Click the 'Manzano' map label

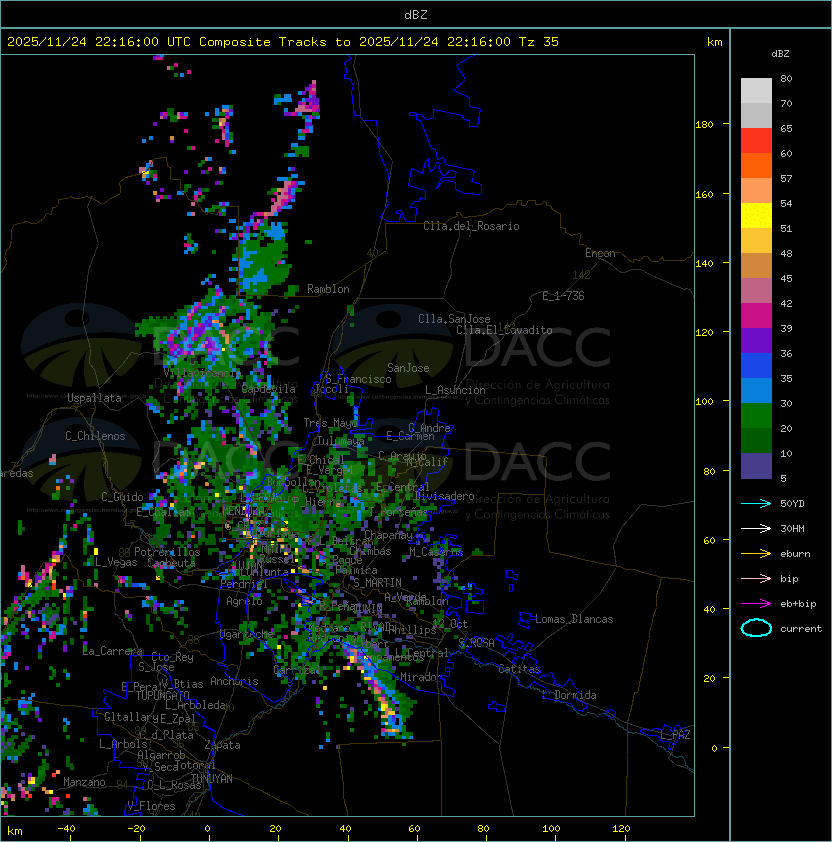click(84, 782)
